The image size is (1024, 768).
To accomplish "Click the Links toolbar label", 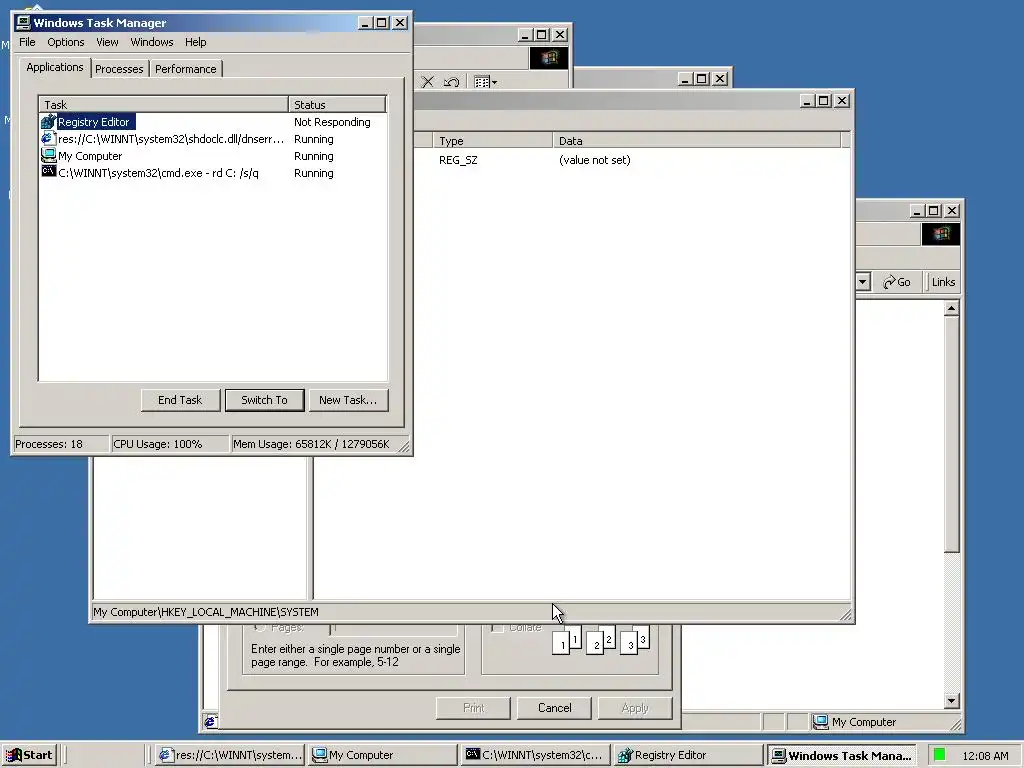I will (x=943, y=281).
